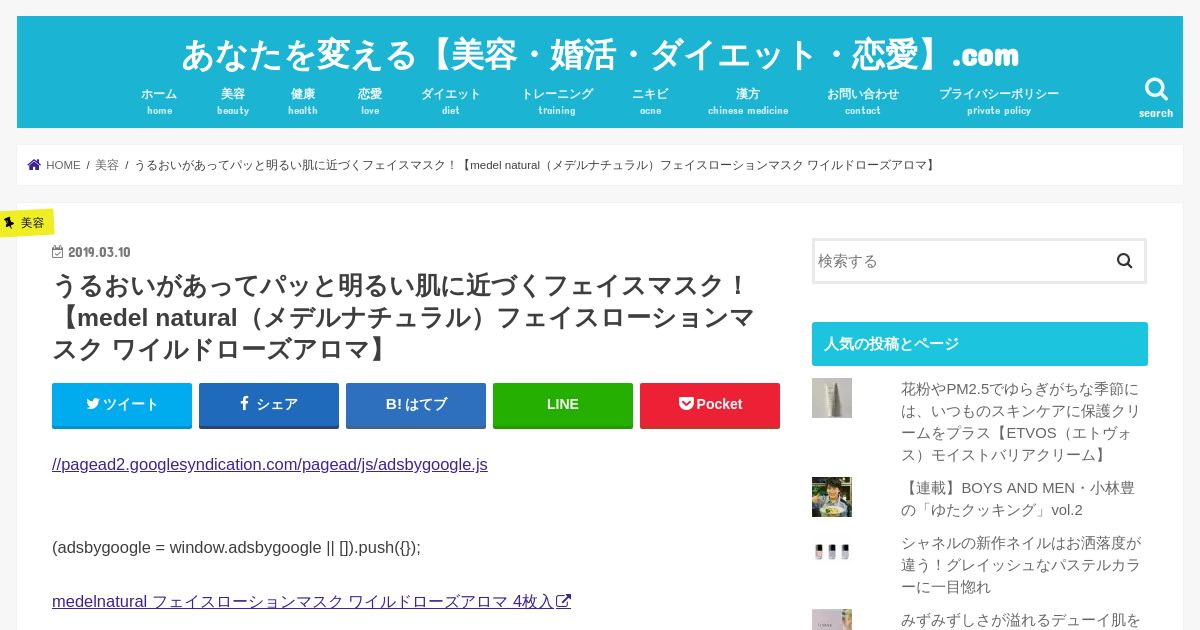
Task: Open 美容 beauty menu item
Action: (233, 101)
